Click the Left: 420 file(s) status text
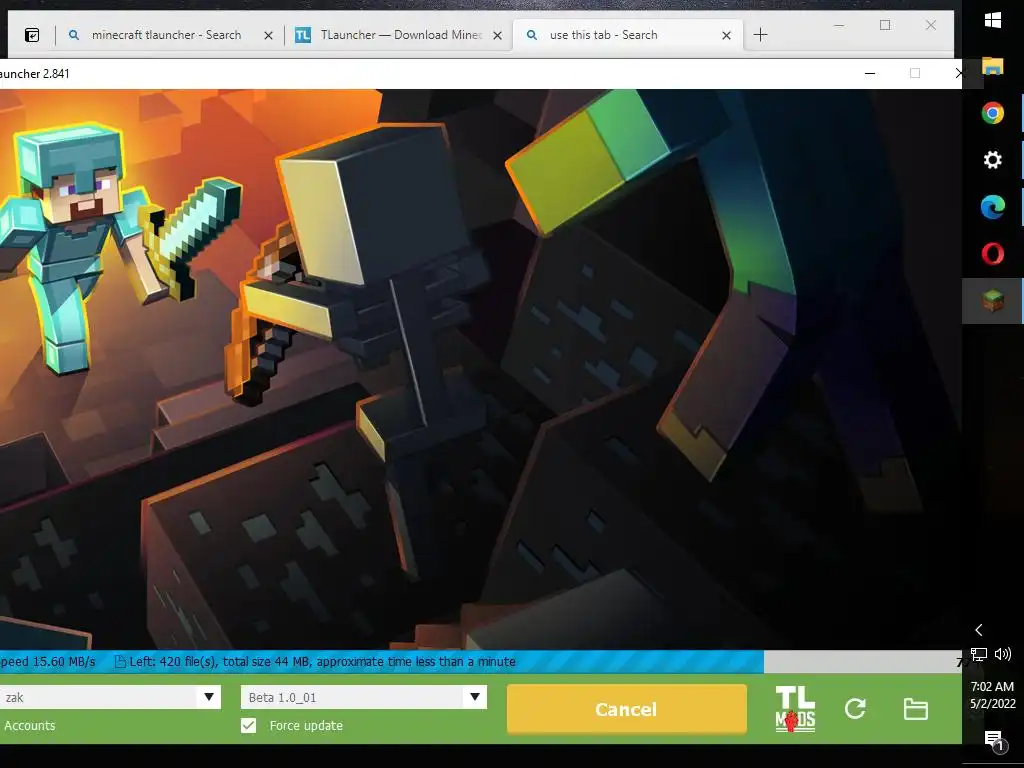 click(x=323, y=662)
